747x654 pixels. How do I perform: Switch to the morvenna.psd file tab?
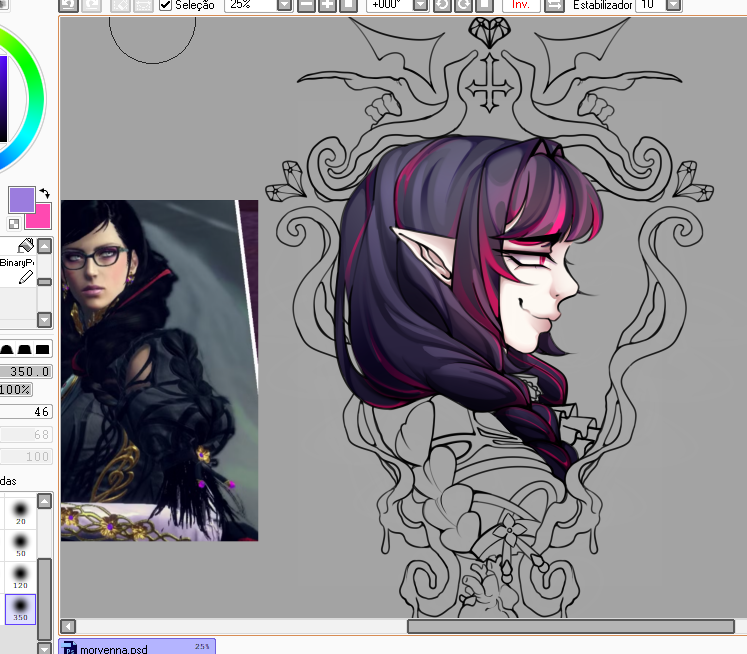[137, 647]
